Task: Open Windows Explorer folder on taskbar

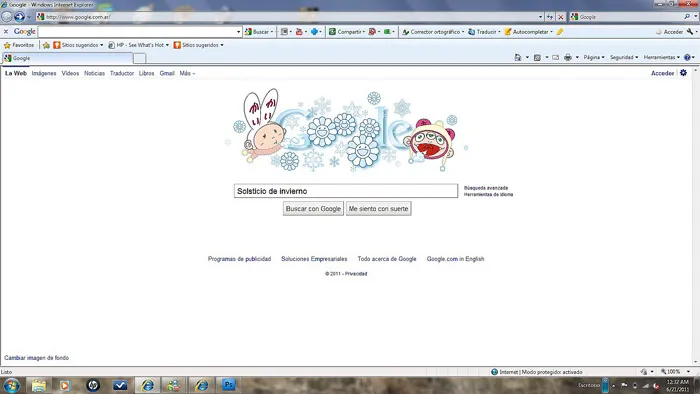Action: click(x=38, y=385)
